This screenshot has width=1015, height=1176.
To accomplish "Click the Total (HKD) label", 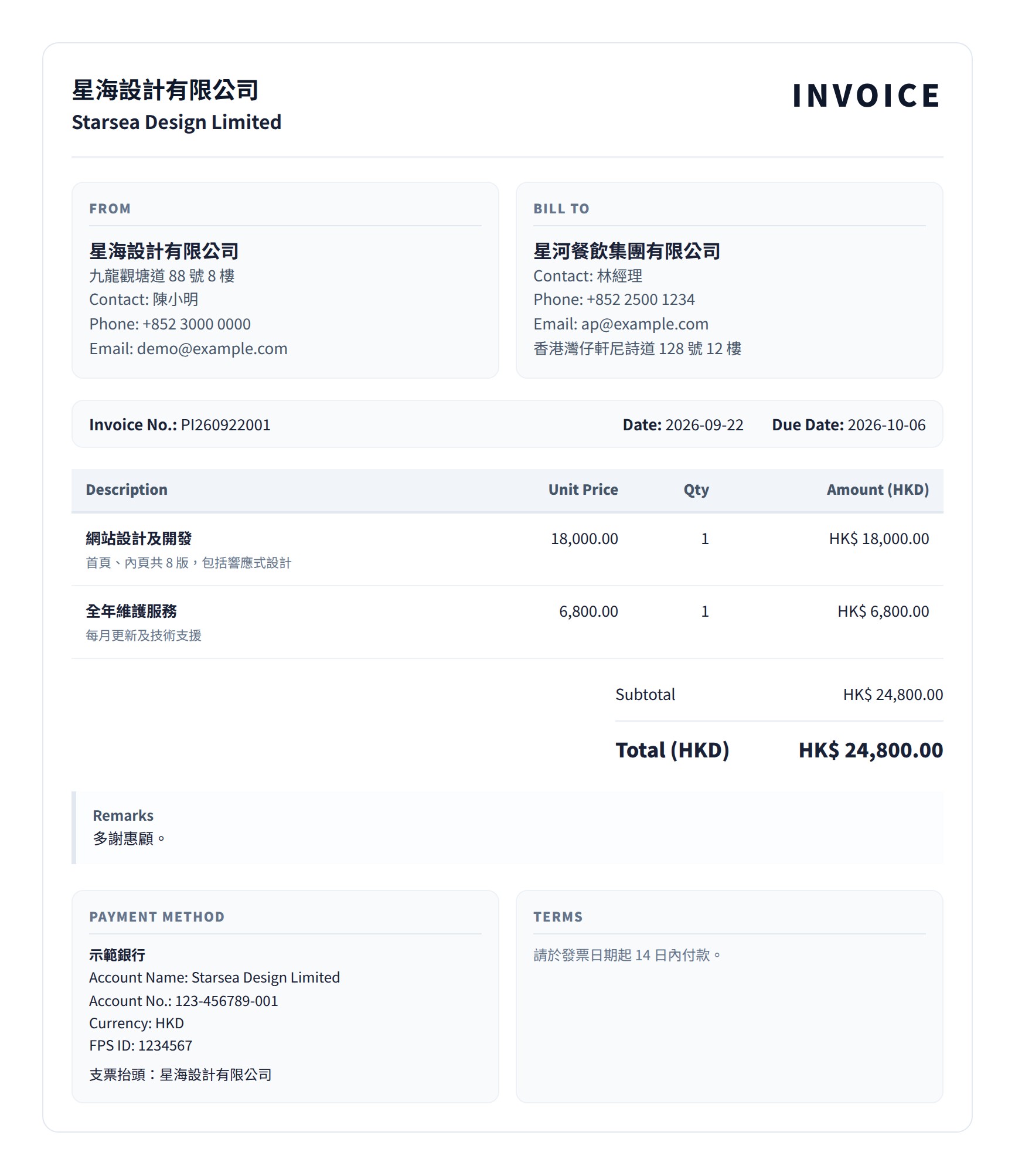I will [672, 750].
